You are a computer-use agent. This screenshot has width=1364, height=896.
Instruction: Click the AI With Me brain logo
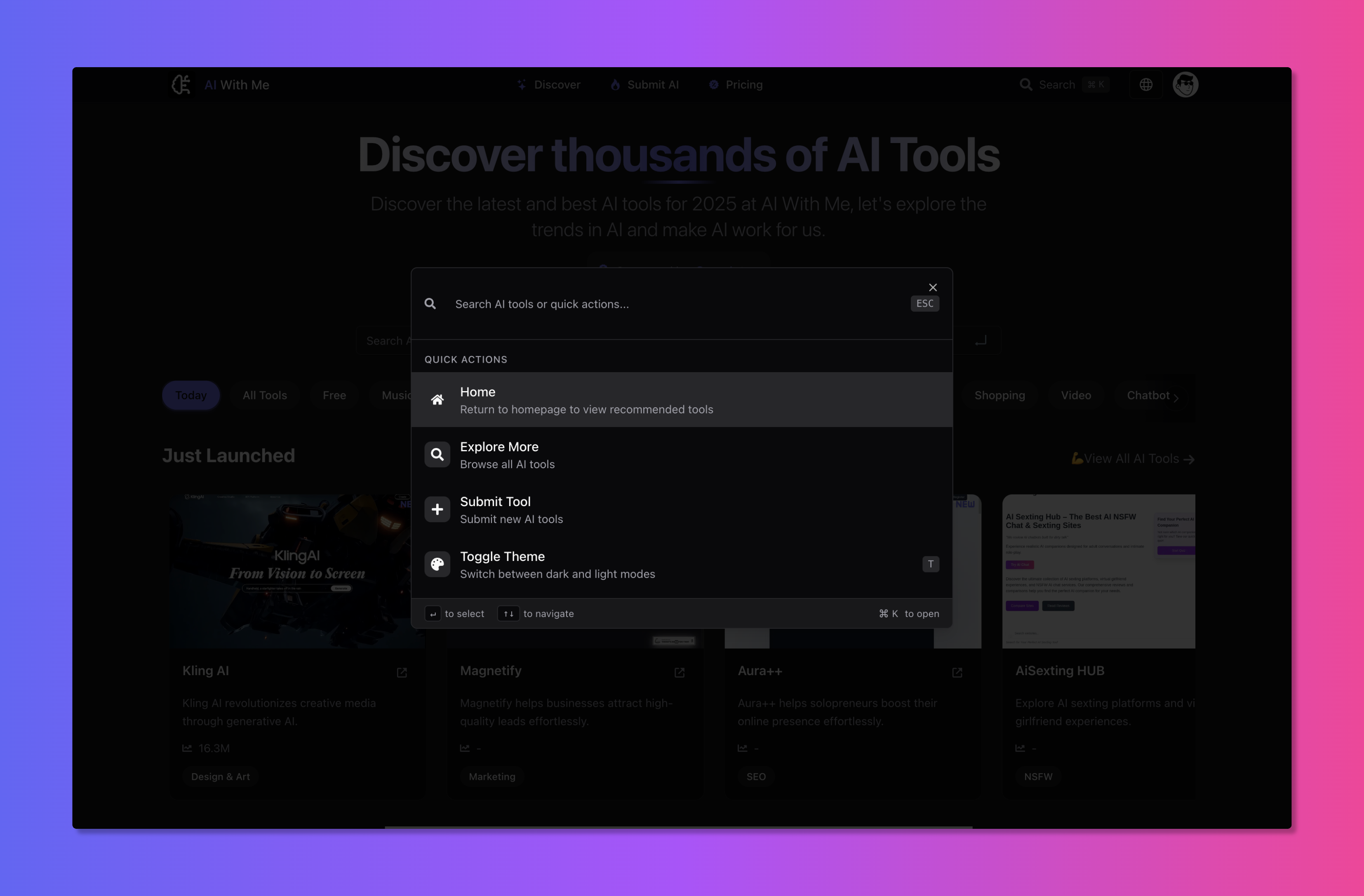tap(182, 85)
